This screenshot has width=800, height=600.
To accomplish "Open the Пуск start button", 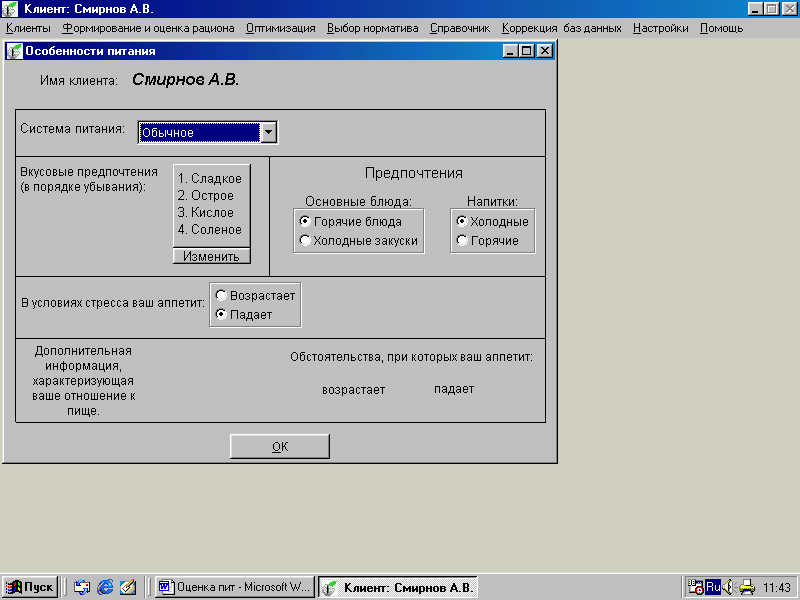I will pyautogui.click(x=30, y=587).
